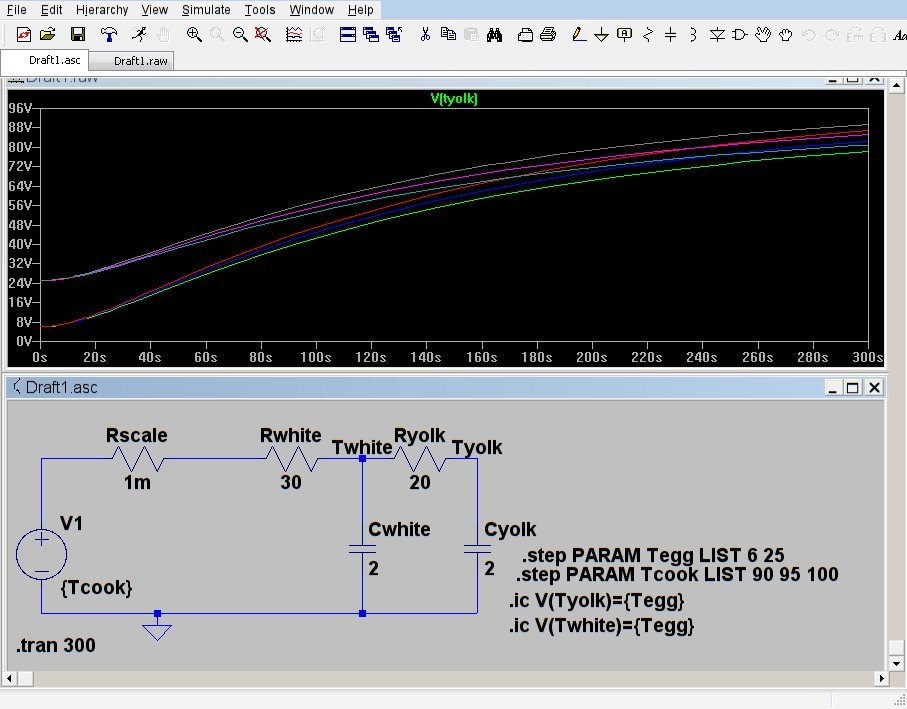Click the Tile Windows toolbar icon

(x=348, y=34)
